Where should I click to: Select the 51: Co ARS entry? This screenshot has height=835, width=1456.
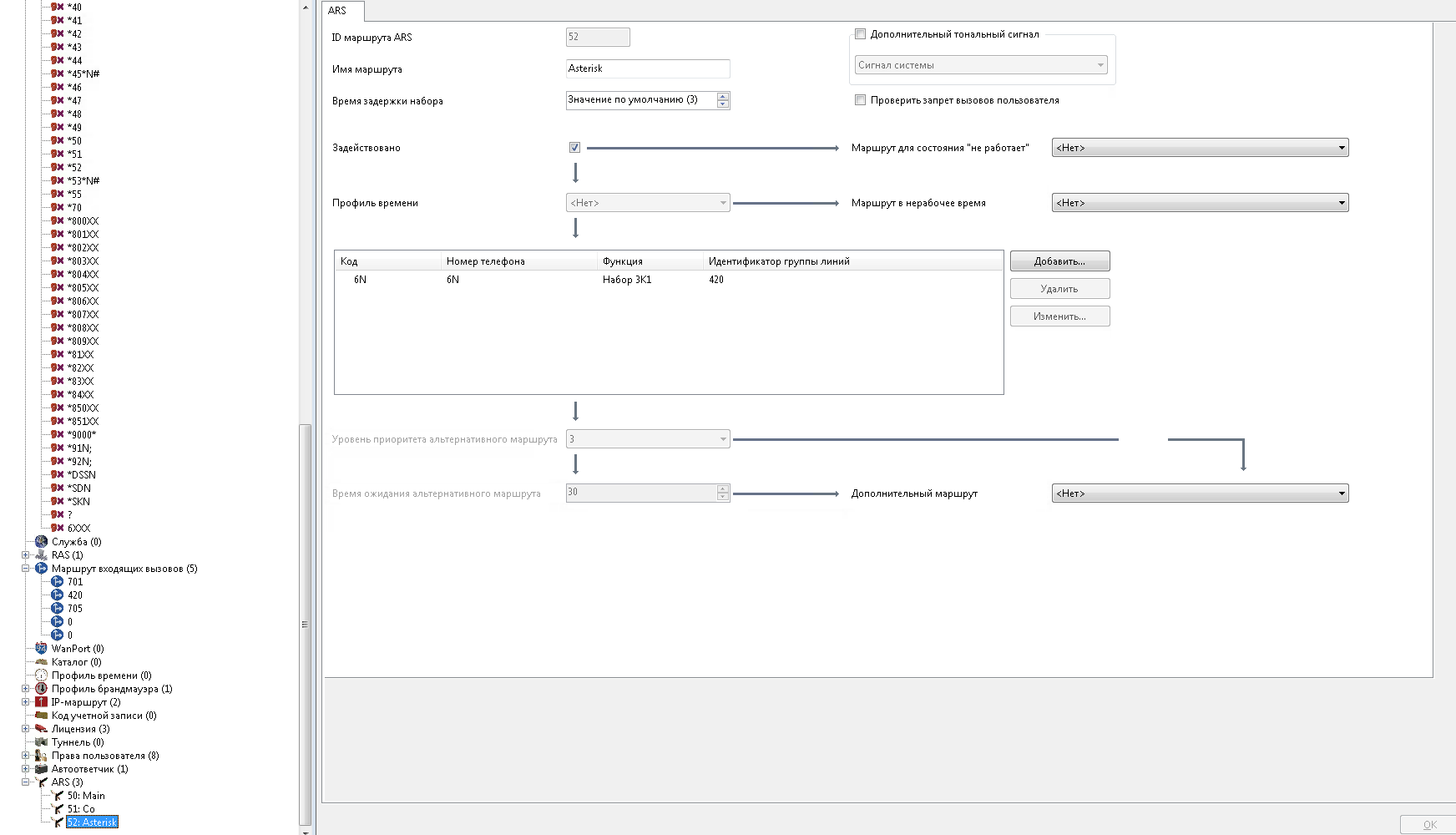pos(81,809)
